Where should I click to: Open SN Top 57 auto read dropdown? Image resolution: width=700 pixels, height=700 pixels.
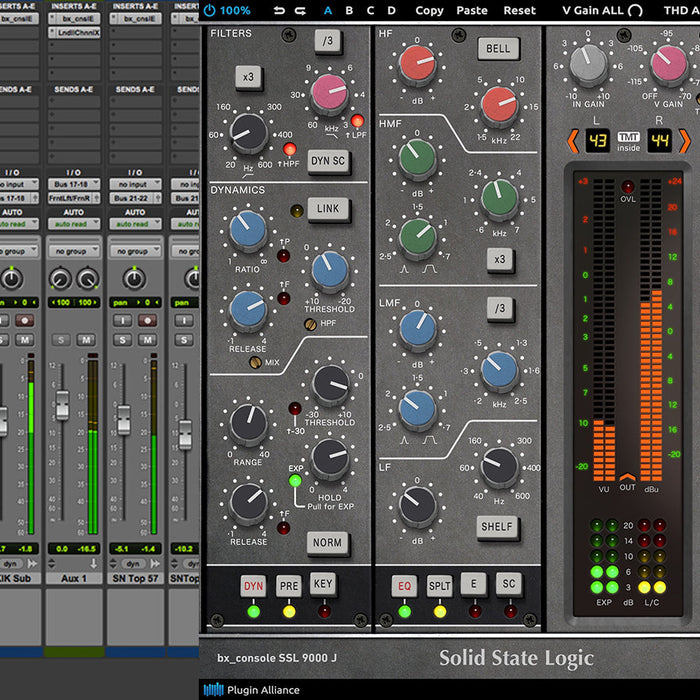[x=135, y=224]
